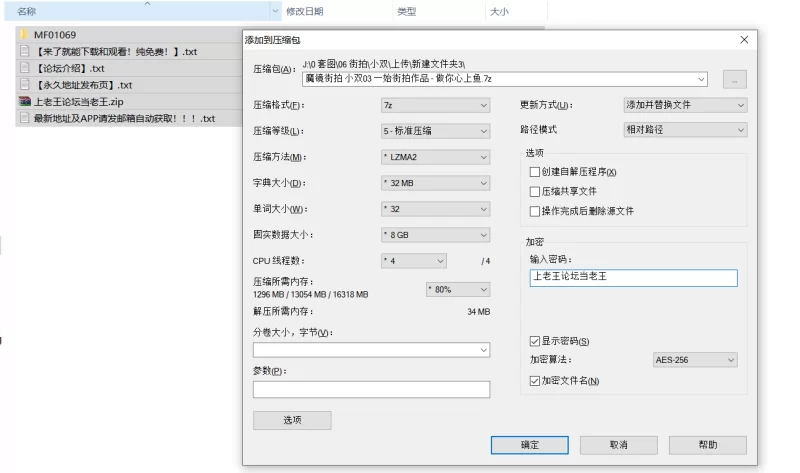Click the 【论坛介绍】.txt file icon

point(25,68)
